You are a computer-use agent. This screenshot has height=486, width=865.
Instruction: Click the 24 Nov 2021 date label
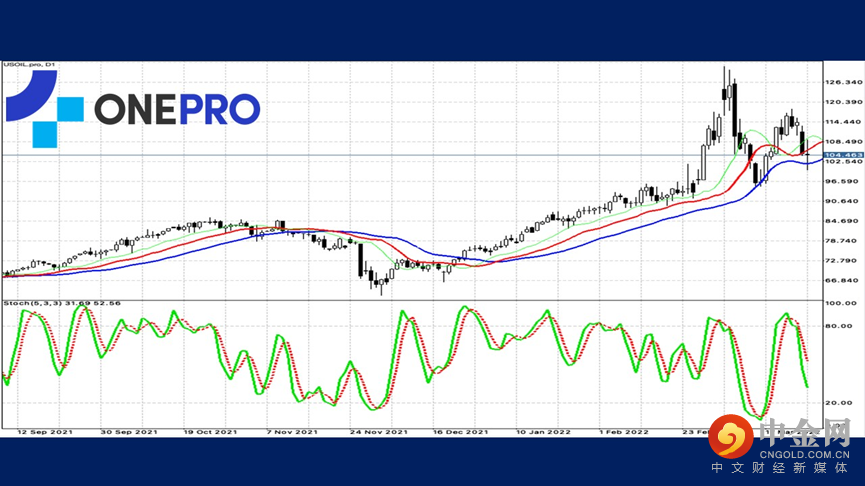pyautogui.click(x=378, y=432)
